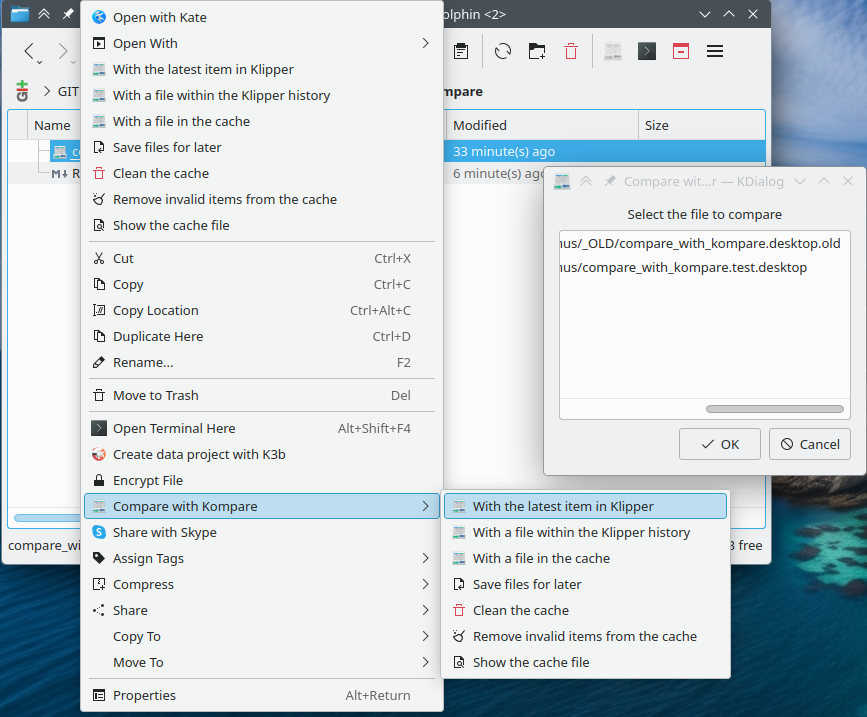Viewport: 867px width, 717px height.
Task: Click the Share with Skype icon
Action: tap(99, 532)
